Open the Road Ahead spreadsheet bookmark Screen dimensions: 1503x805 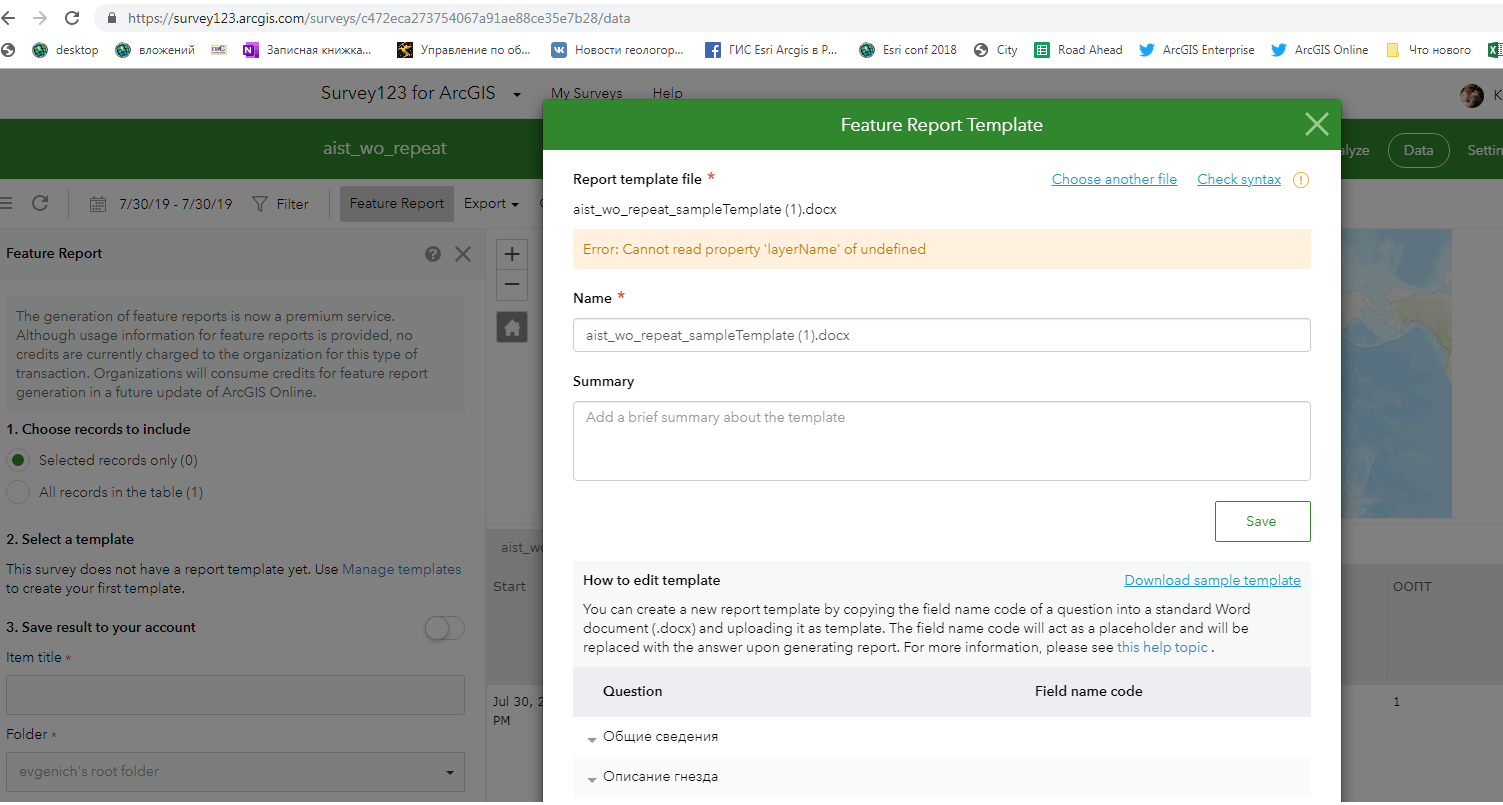pyautogui.click(x=1078, y=50)
